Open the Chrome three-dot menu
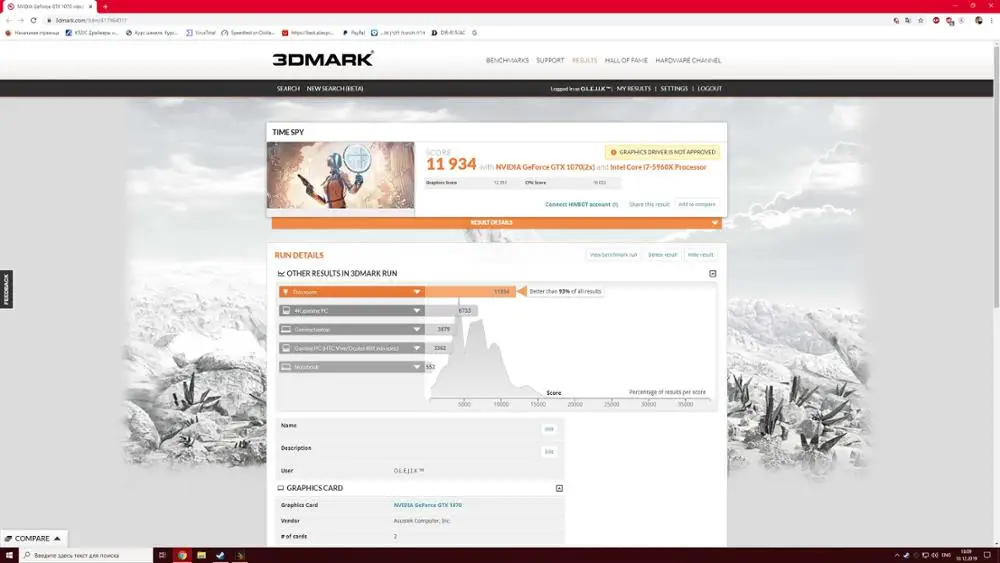The image size is (1000, 563). coord(992,20)
